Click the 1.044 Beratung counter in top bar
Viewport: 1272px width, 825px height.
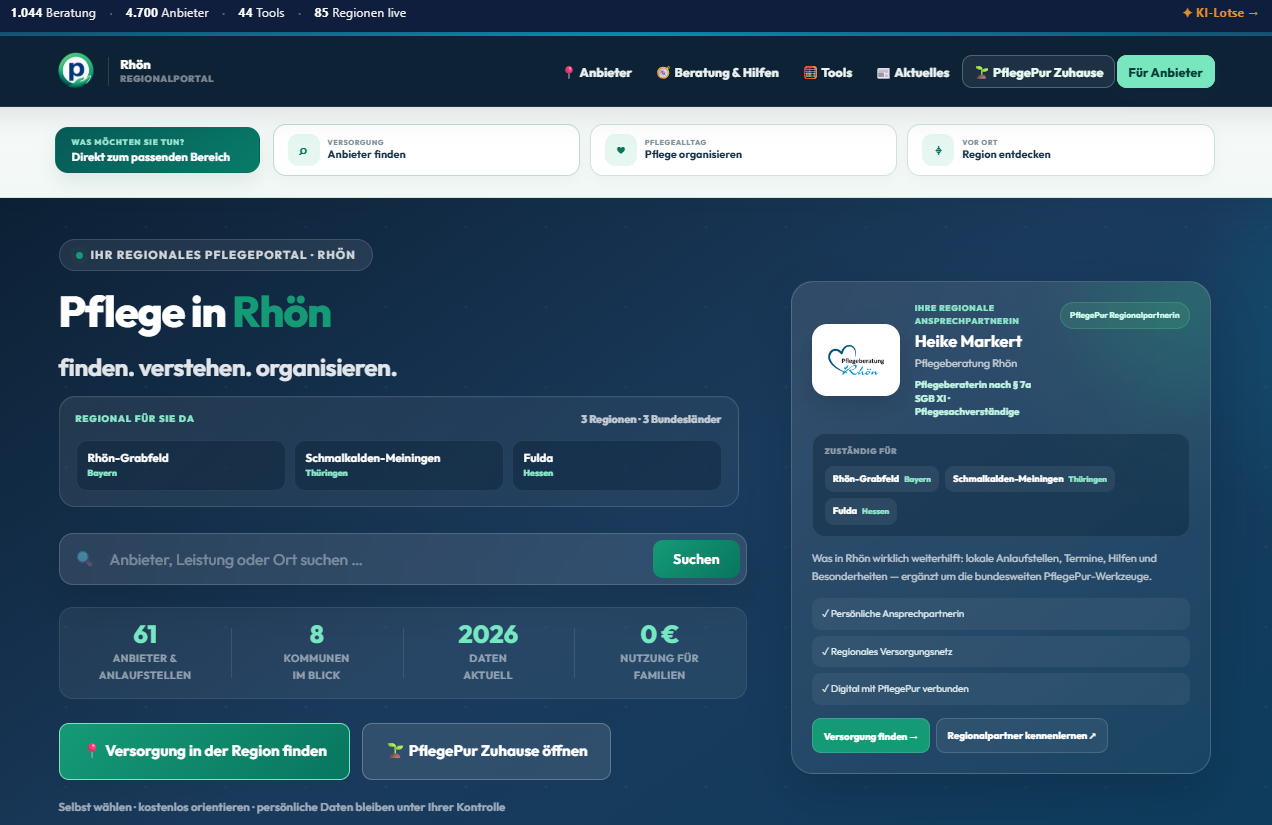(53, 13)
